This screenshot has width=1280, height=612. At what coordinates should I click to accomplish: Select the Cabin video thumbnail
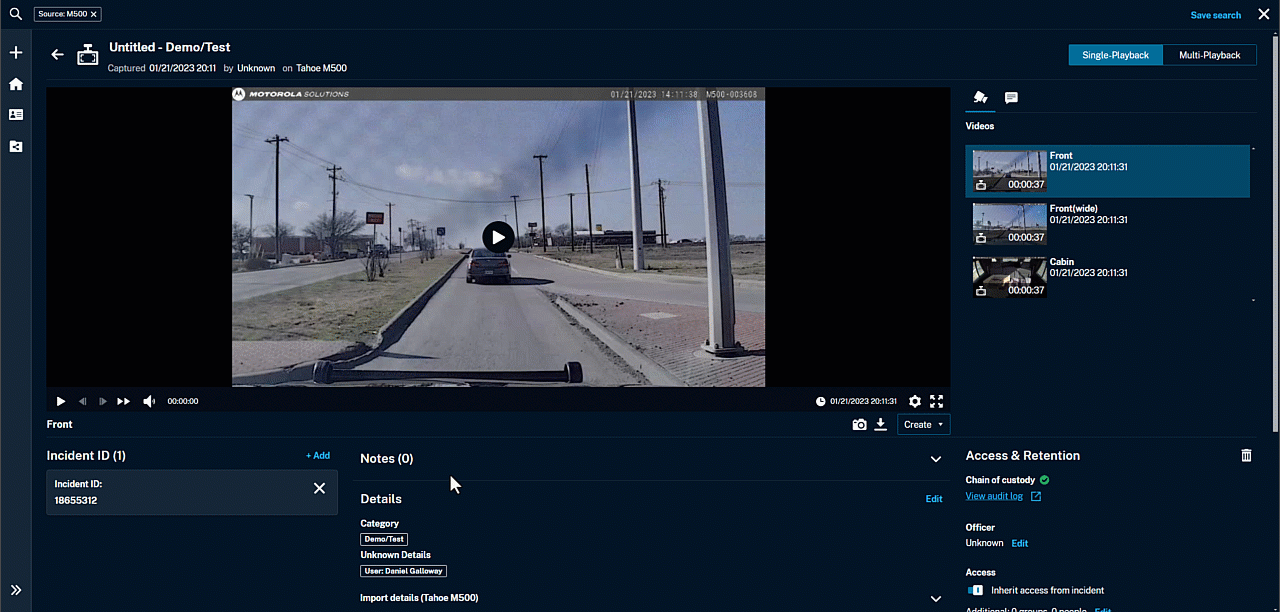[x=1009, y=277]
